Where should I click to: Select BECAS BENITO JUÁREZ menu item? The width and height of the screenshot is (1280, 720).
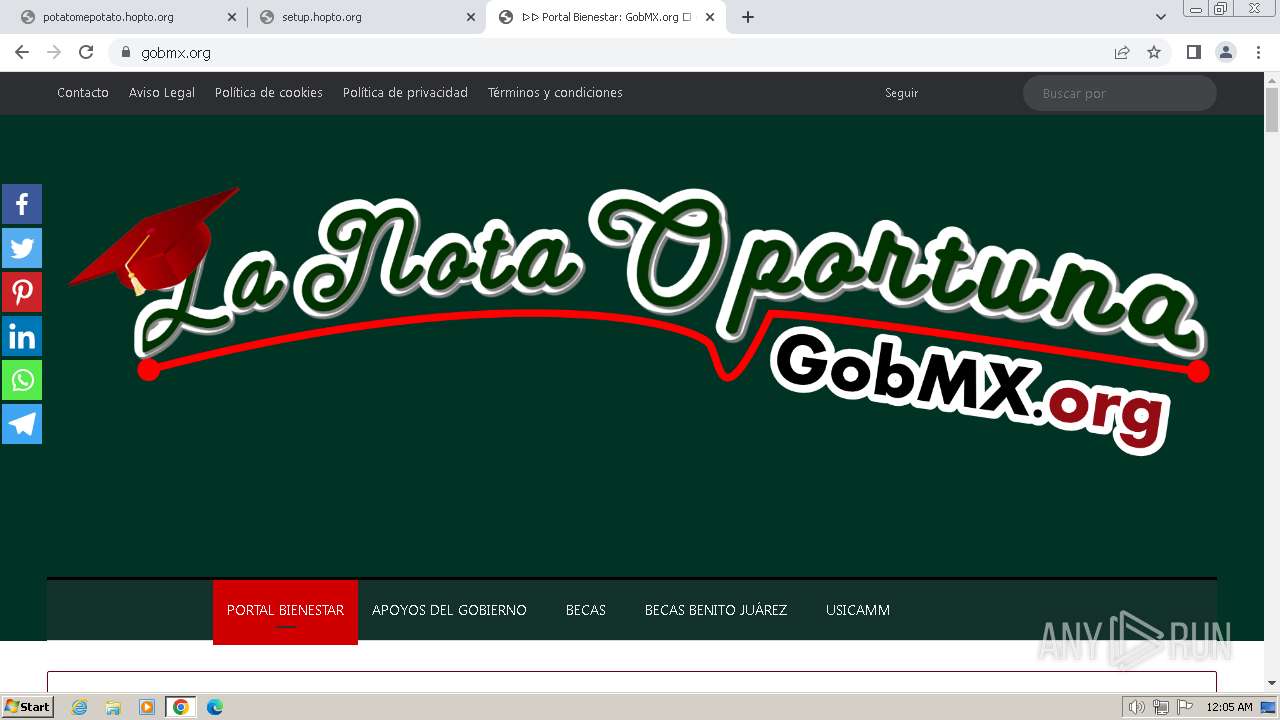tap(716, 610)
